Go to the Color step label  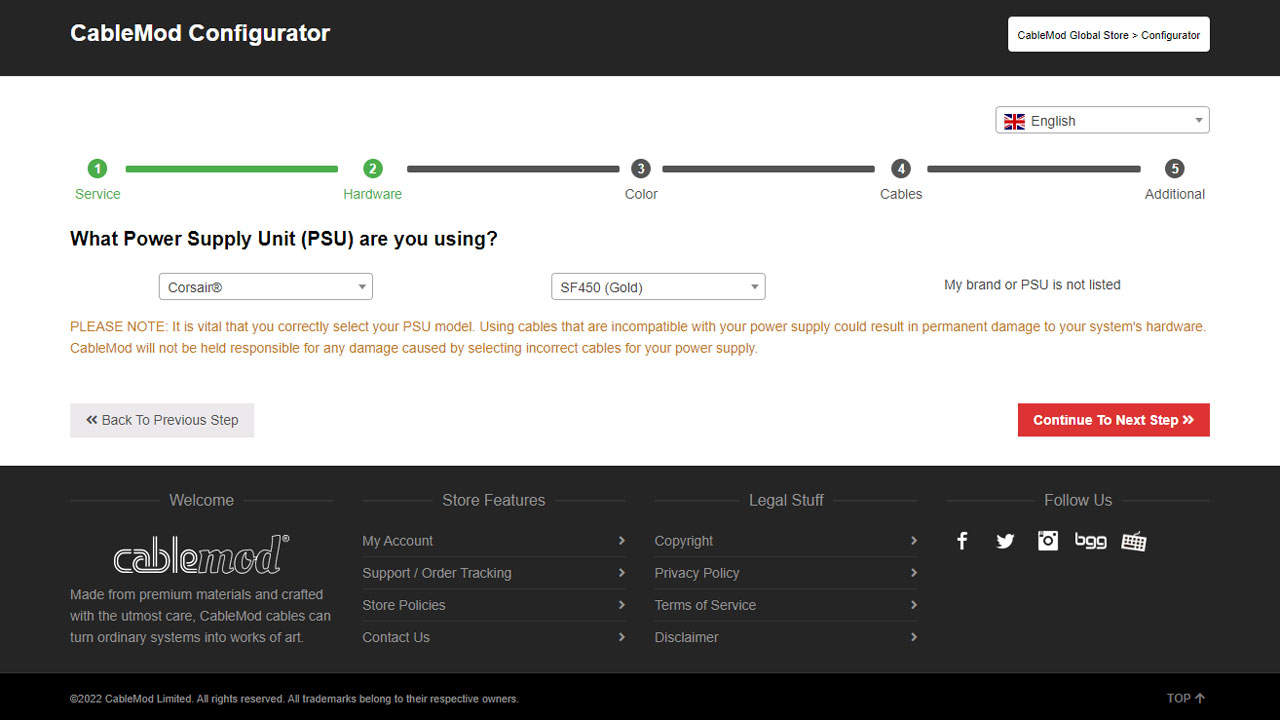641,194
